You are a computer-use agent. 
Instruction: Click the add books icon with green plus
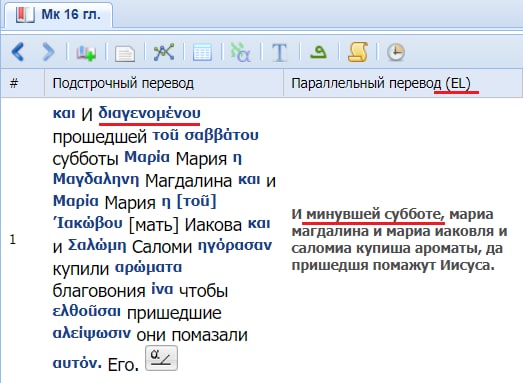click(x=86, y=52)
